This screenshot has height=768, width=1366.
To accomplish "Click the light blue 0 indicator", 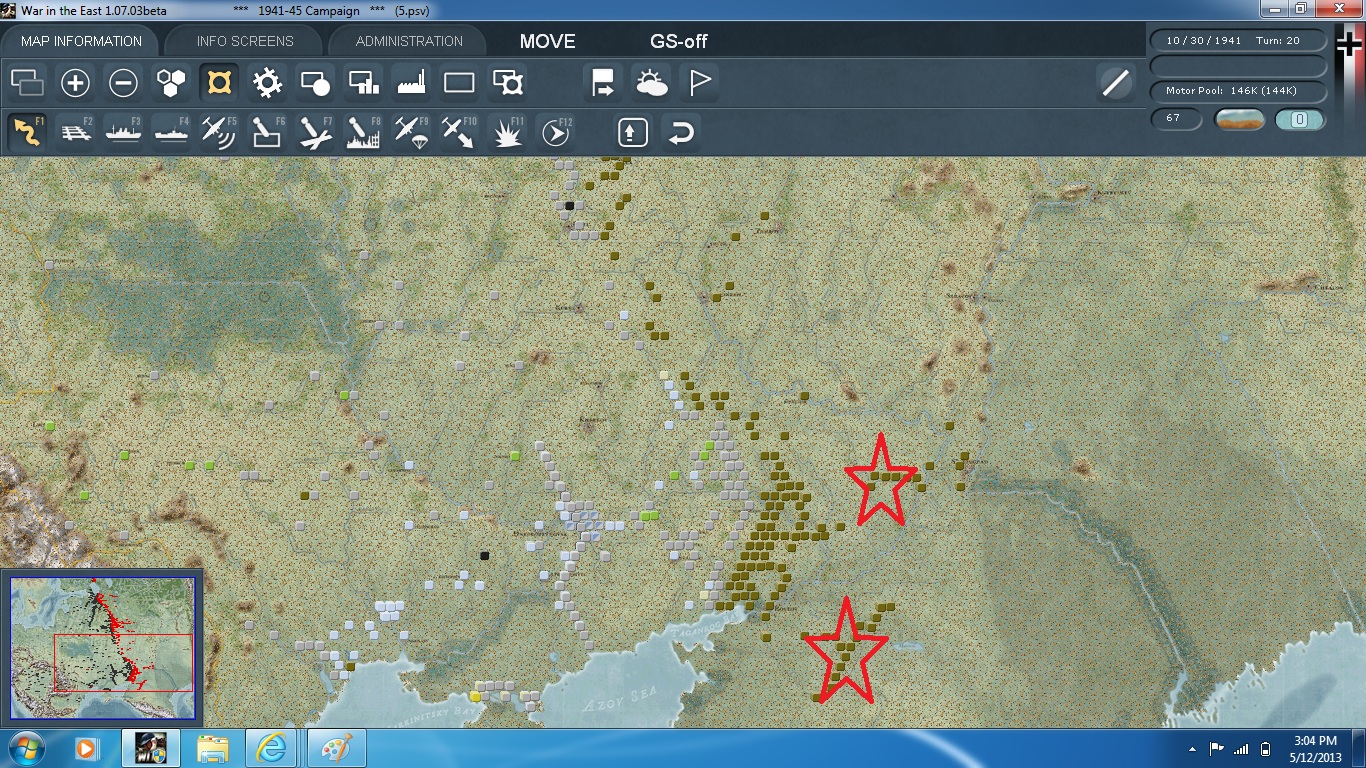I will (1300, 120).
